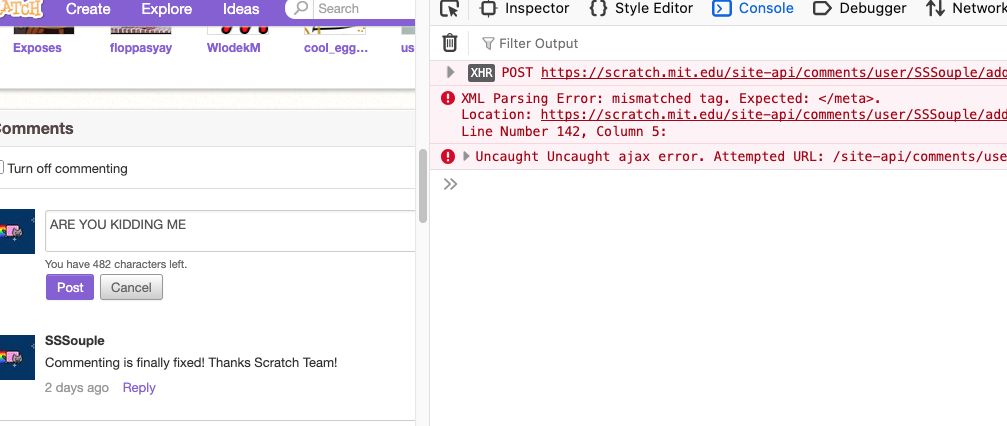Click the page vertical scrollbar thumb
1007x426 pixels.
click(423, 186)
